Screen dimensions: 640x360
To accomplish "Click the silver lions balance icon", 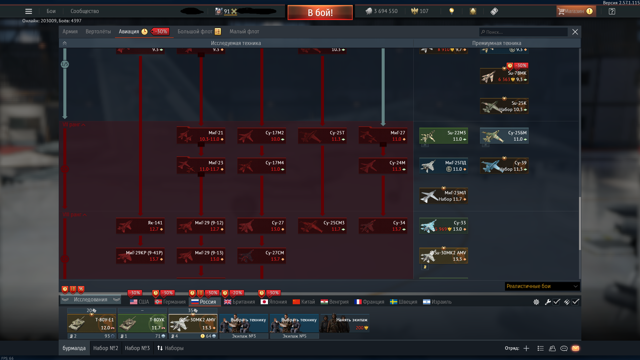I will coord(368,11).
